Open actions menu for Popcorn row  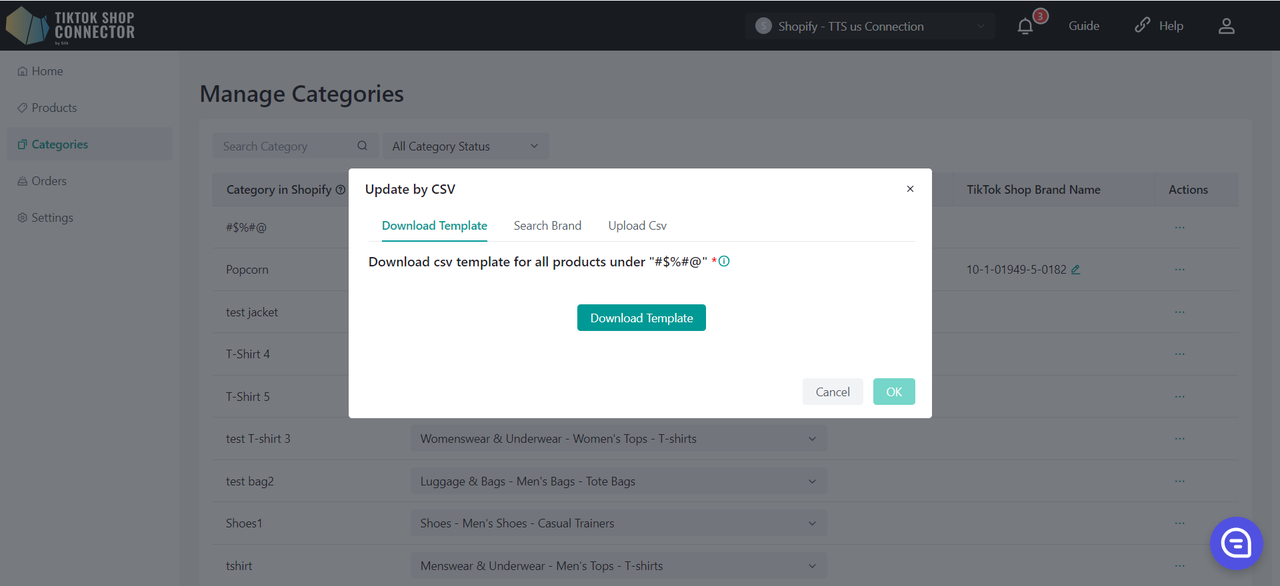(x=1180, y=270)
